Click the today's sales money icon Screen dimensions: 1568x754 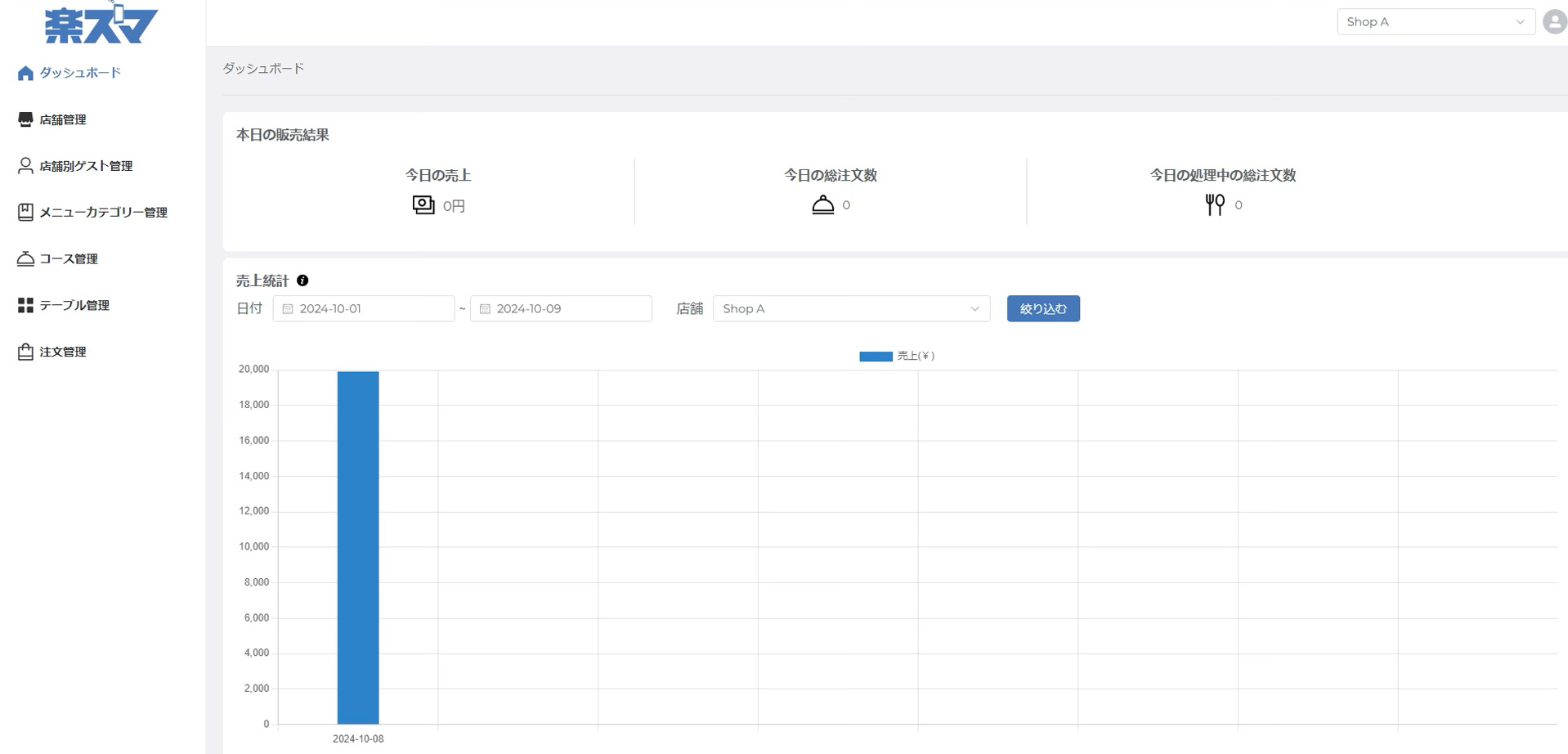(x=423, y=204)
